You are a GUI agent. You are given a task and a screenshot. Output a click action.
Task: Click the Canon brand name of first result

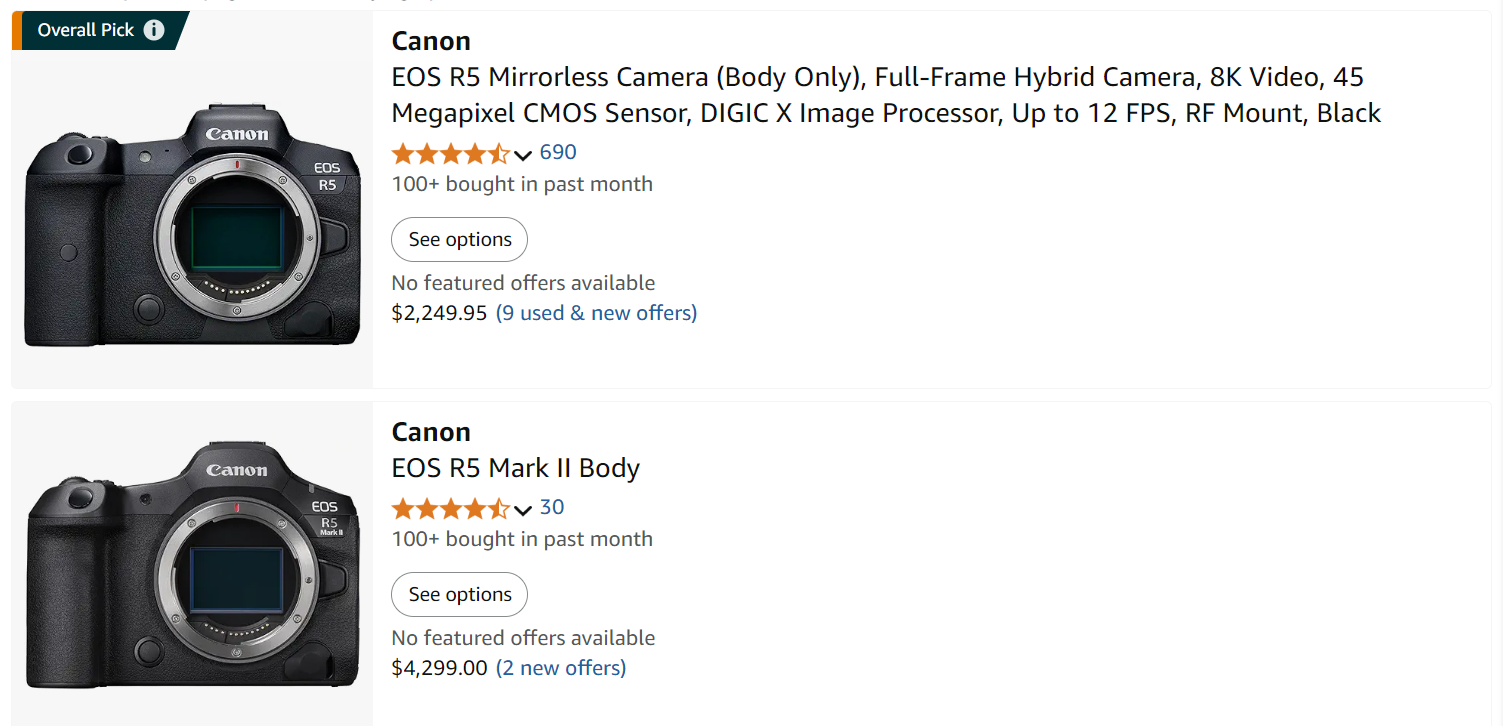coord(431,41)
